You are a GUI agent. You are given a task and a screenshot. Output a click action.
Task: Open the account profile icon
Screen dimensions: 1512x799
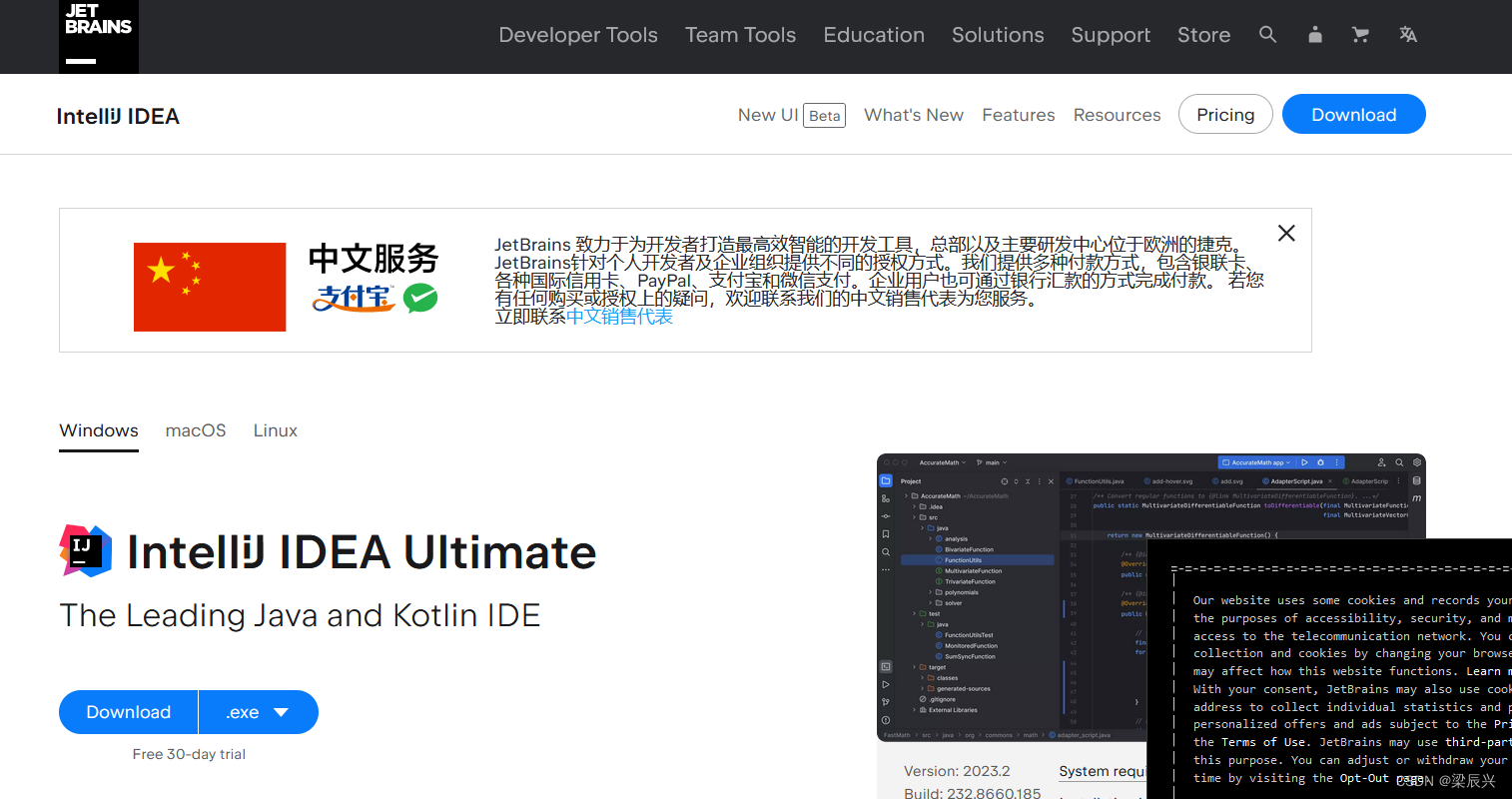click(1315, 35)
